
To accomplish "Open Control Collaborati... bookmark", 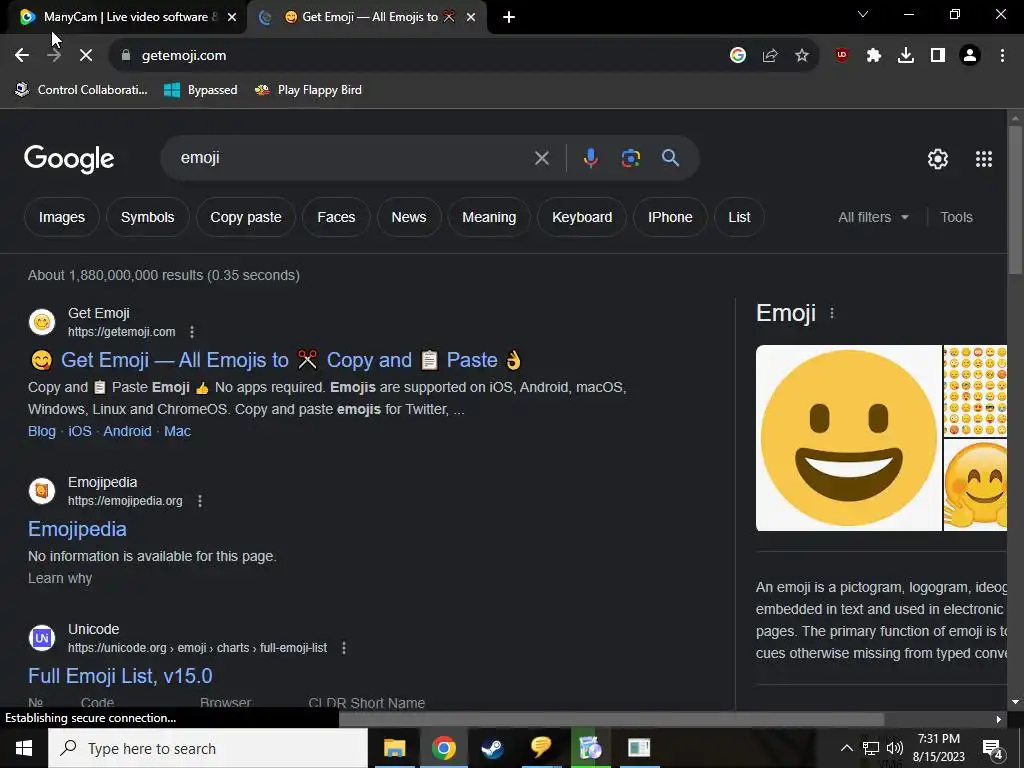I will click(82, 90).
